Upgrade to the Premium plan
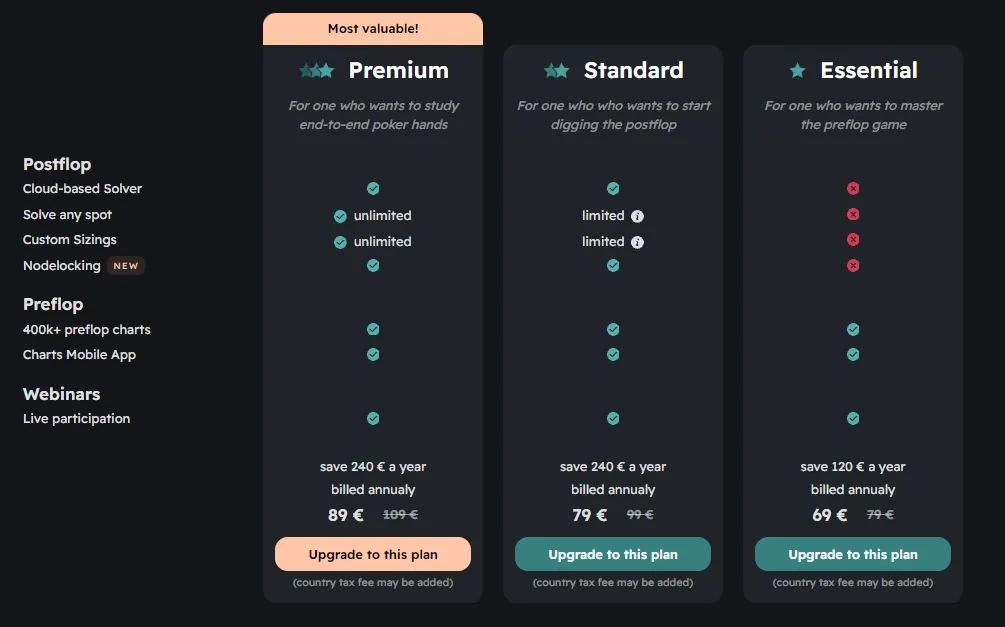Viewport: 1005px width, 627px height. pyautogui.click(x=373, y=554)
